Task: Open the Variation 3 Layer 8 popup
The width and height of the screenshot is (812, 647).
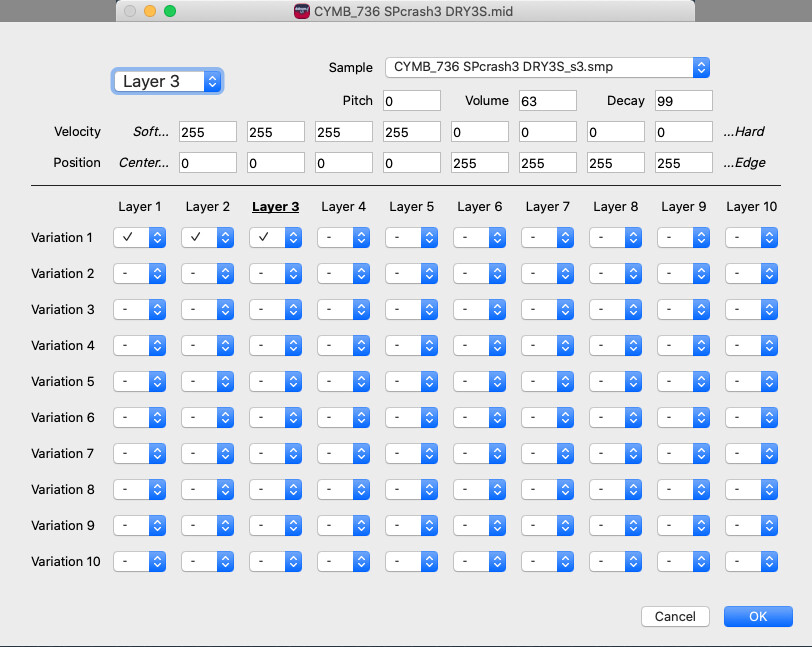Action: 616,309
